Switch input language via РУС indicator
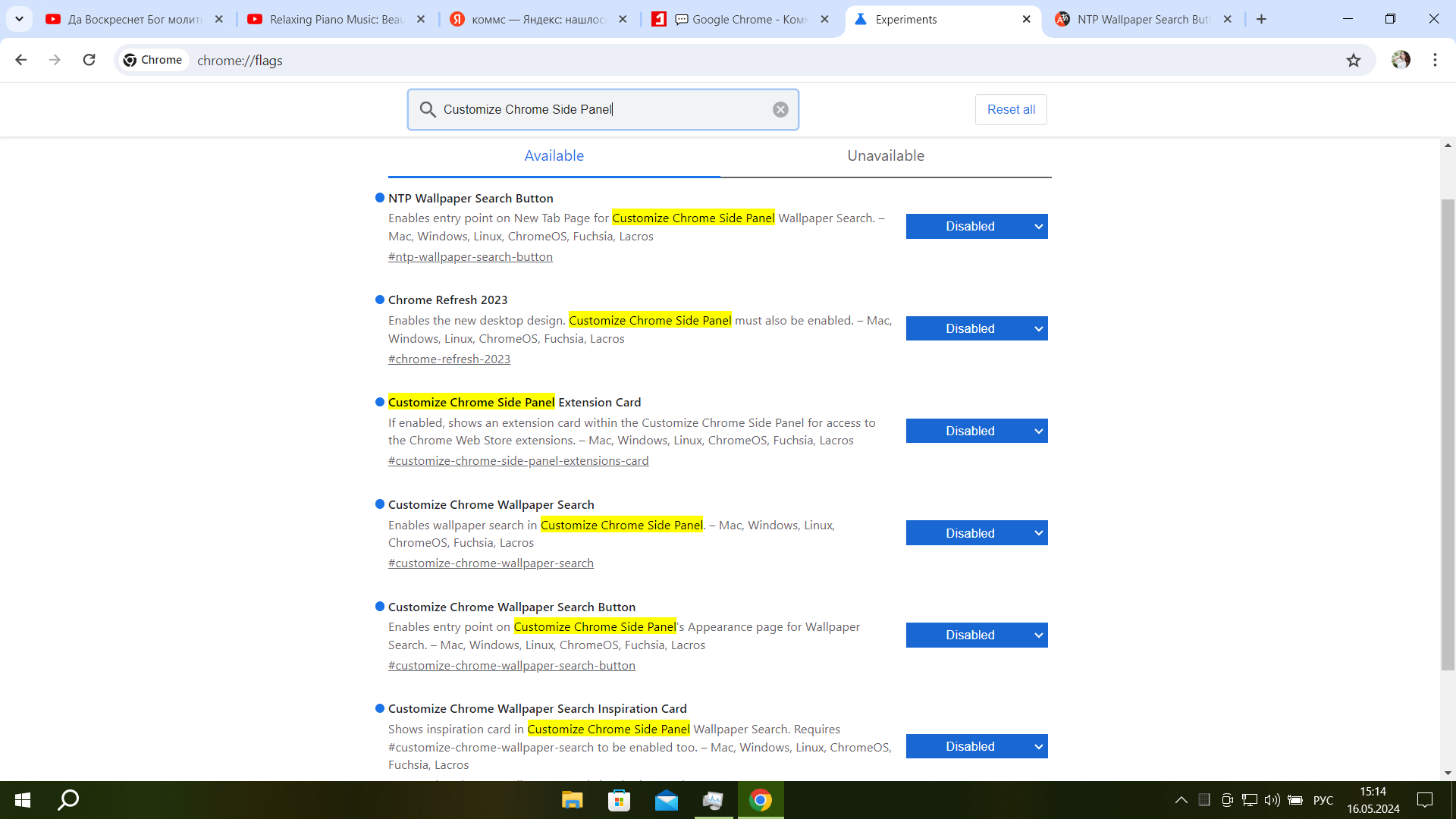 coord(1323,800)
